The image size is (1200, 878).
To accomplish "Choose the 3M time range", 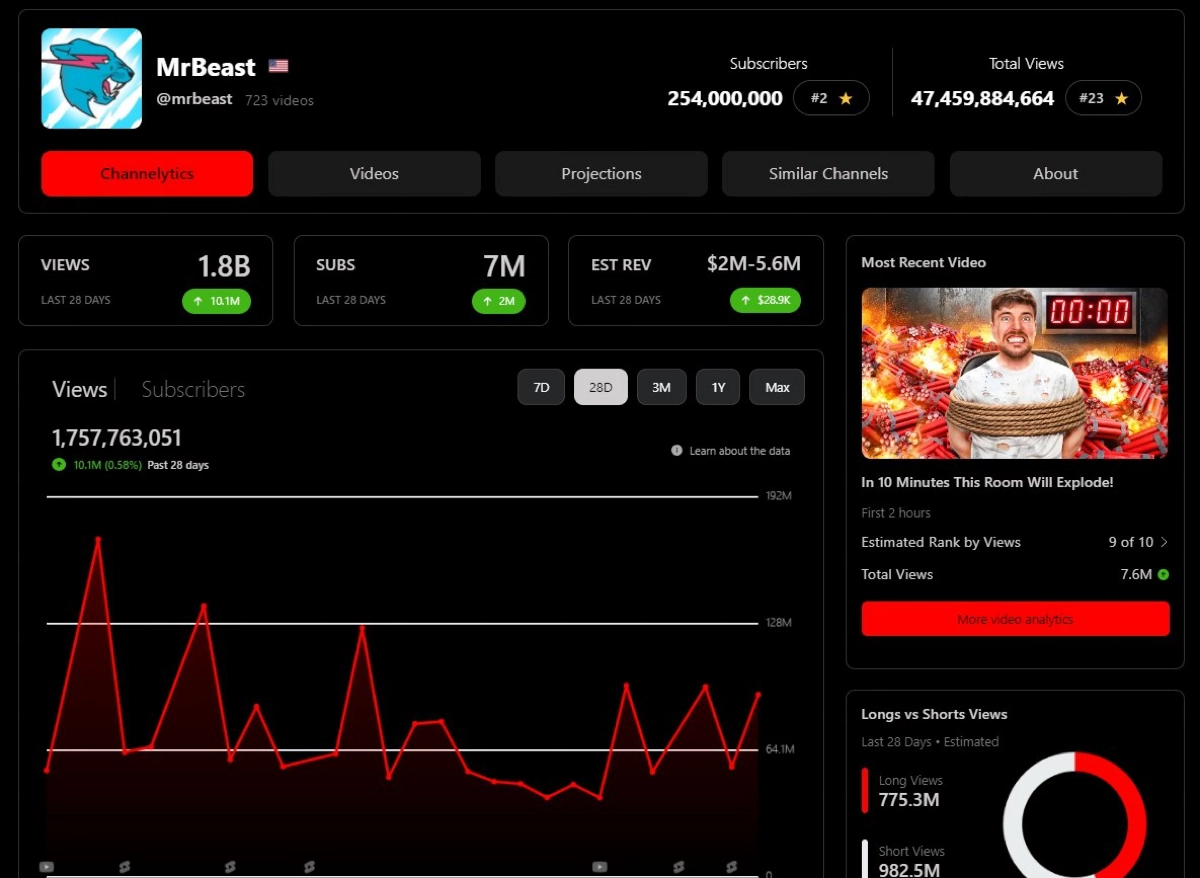I will click(661, 387).
